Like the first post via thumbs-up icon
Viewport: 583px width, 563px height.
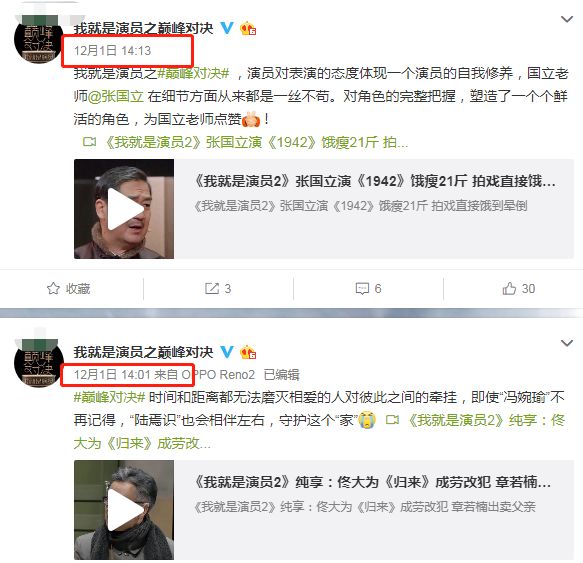point(509,289)
